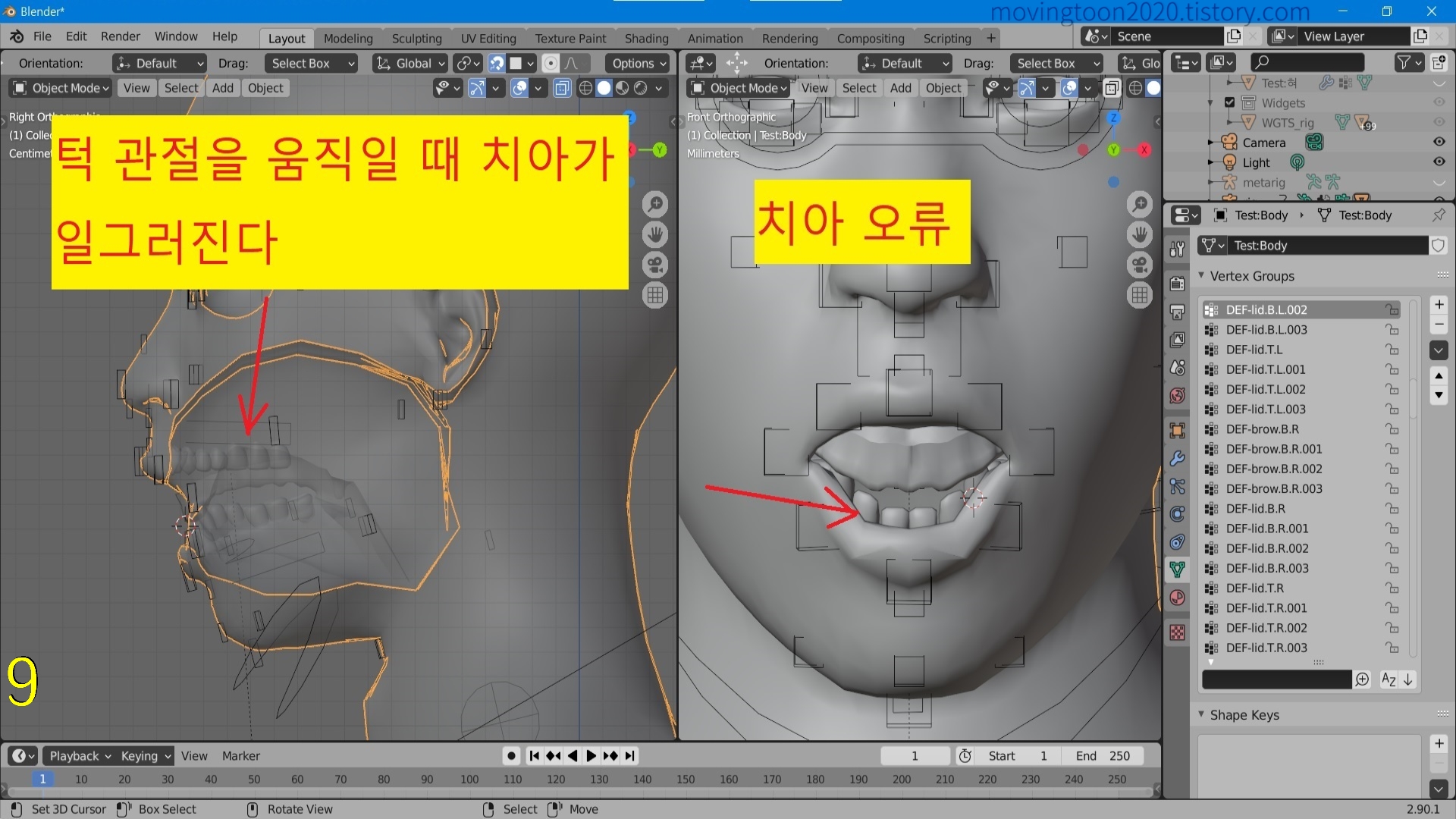1456x819 pixels.
Task: Toggle fake user shield for Test:Body mesh
Action: pyautogui.click(x=1438, y=246)
